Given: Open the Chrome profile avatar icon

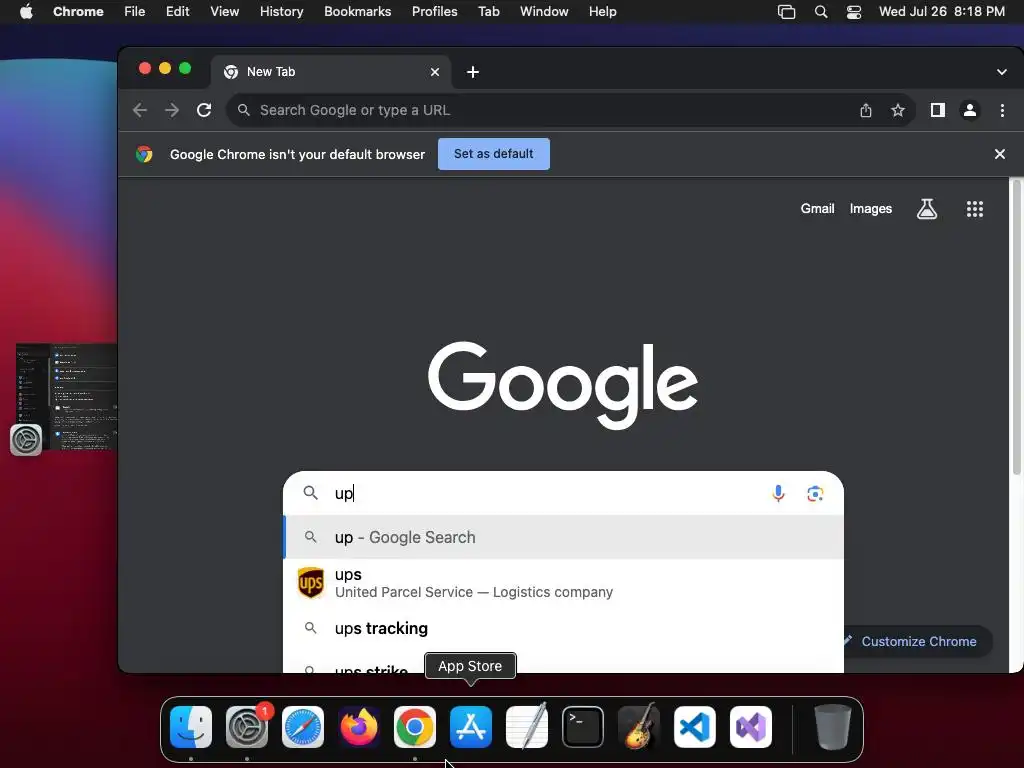Looking at the screenshot, I should (x=970, y=110).
